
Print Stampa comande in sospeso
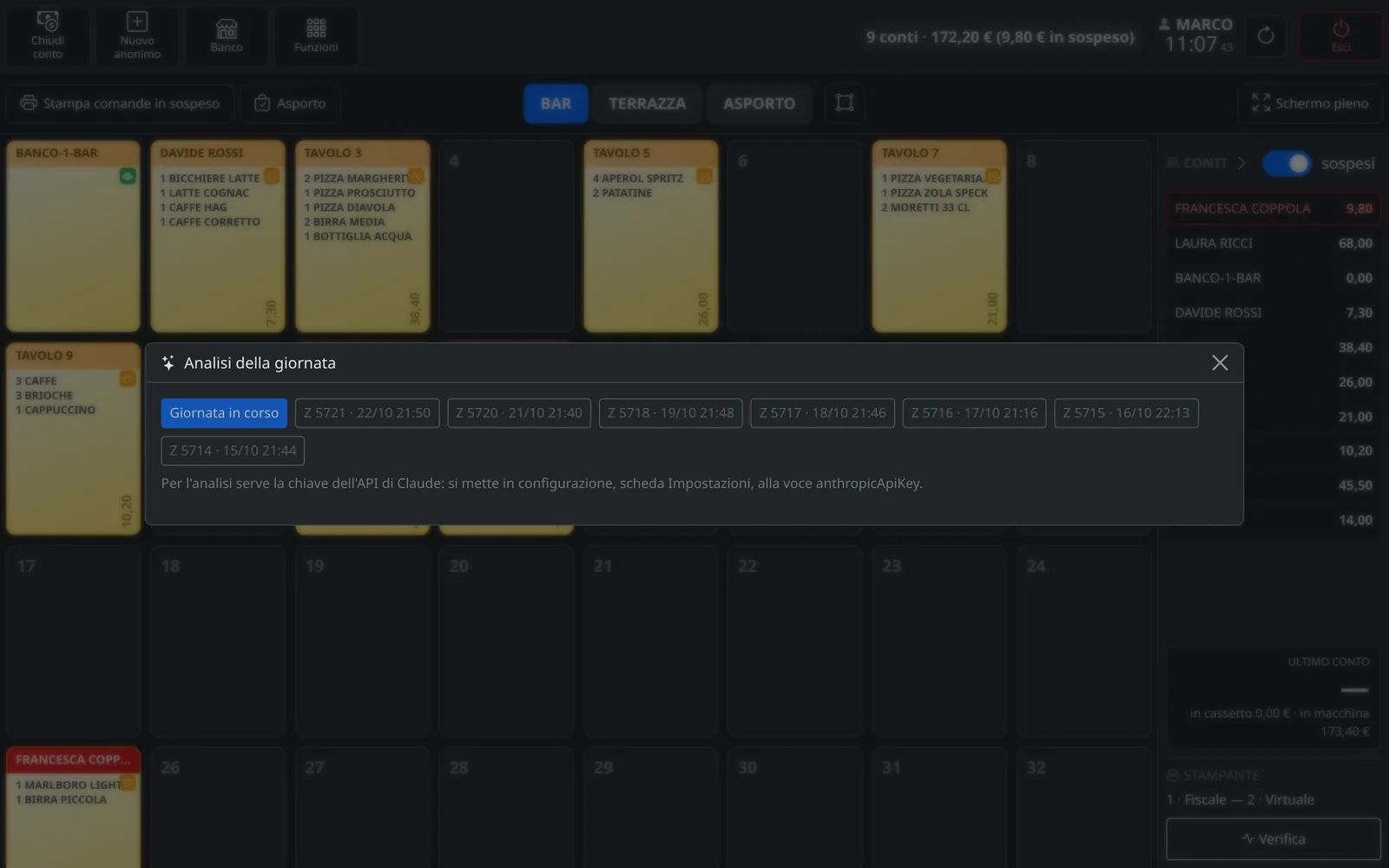pos(120,103)
